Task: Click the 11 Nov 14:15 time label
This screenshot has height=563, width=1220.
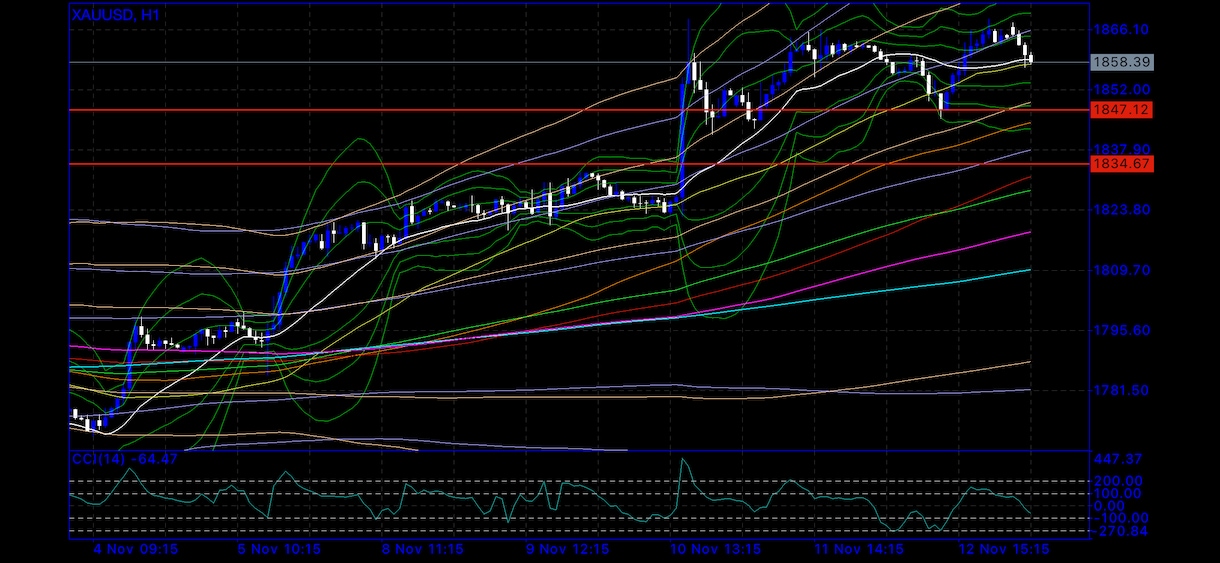Action: (x=858, y=550)
